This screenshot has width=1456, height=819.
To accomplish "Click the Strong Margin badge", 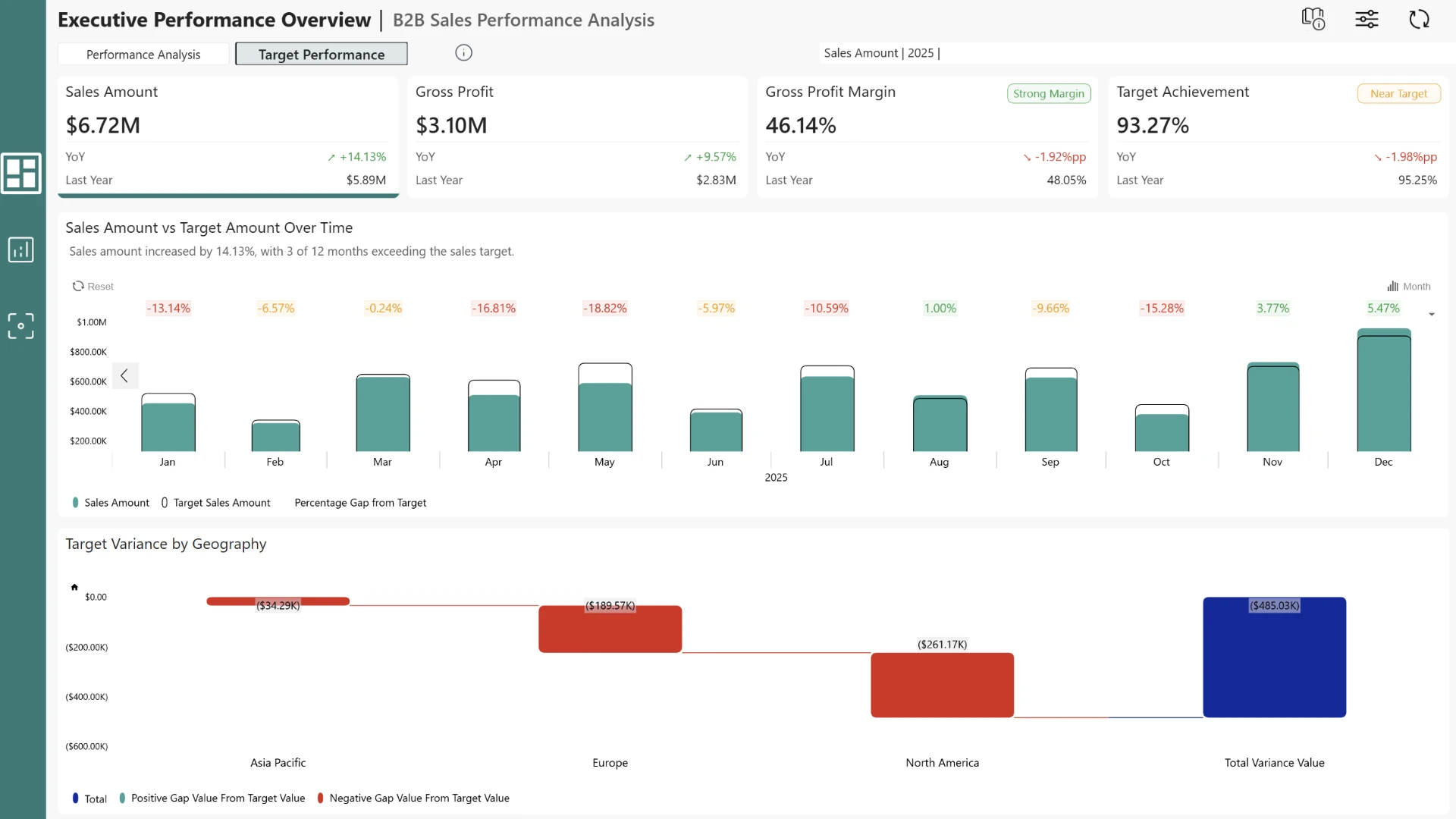I will 1049,93.
